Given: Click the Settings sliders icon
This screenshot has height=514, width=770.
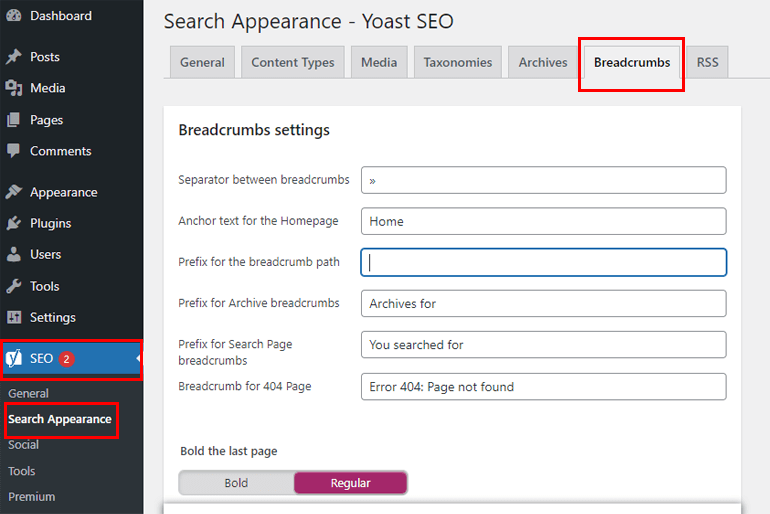Looking at the screenshot, I should click(14, 317).
